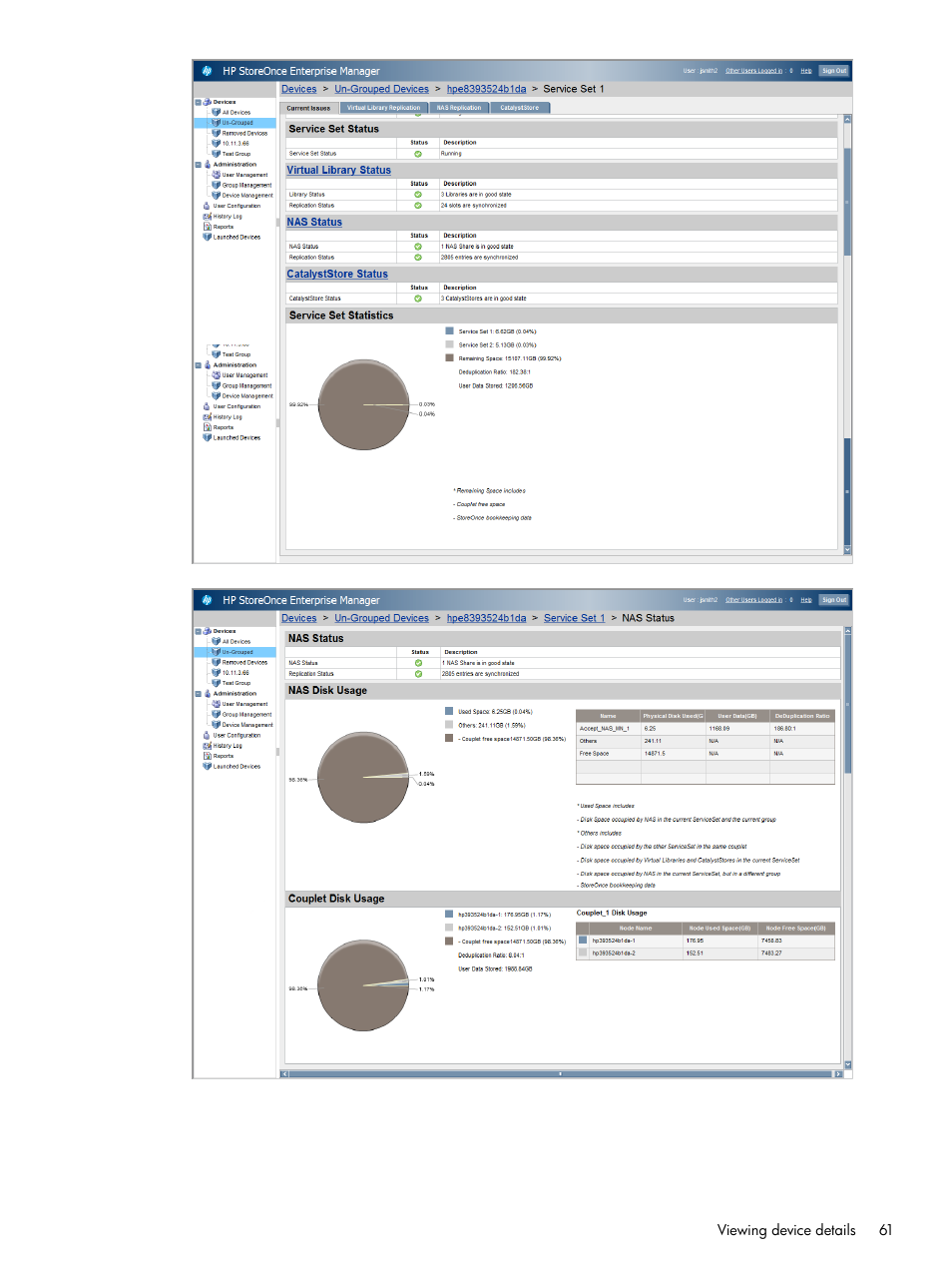Click the NAS Disk Usage pie chart

364,778
